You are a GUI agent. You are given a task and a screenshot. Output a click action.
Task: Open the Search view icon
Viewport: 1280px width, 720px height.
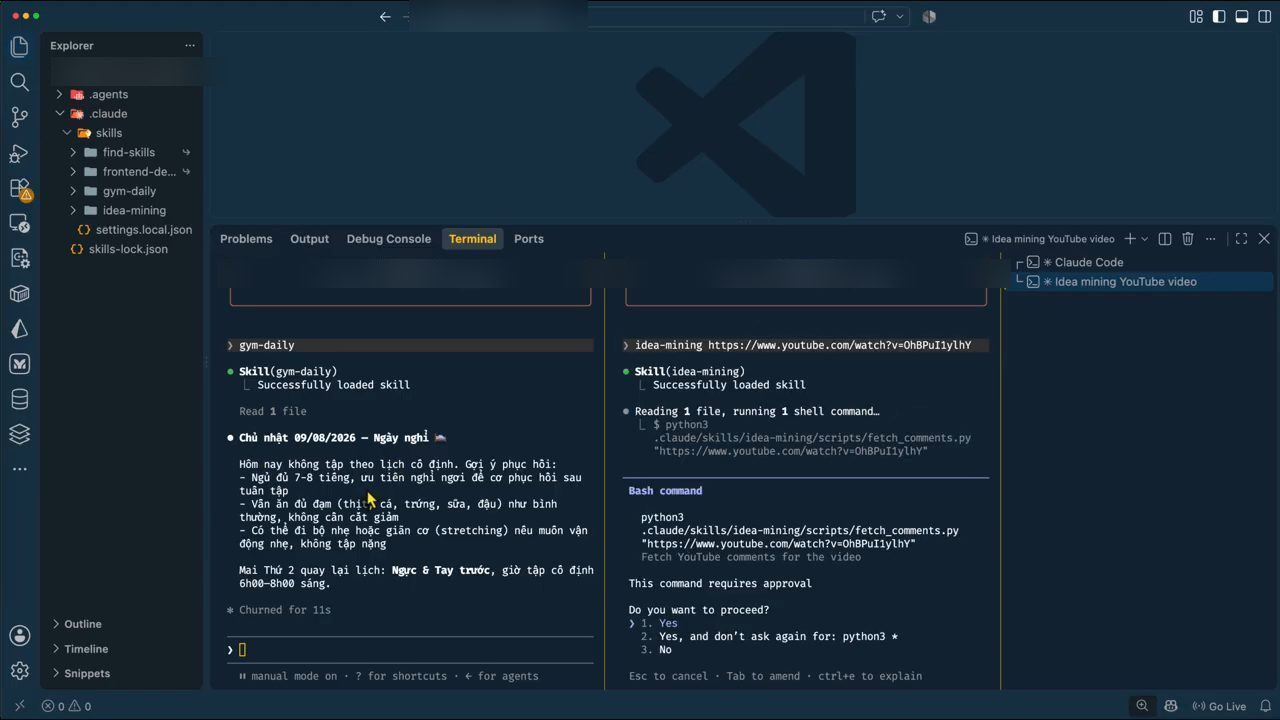click(x=19, y=82)
